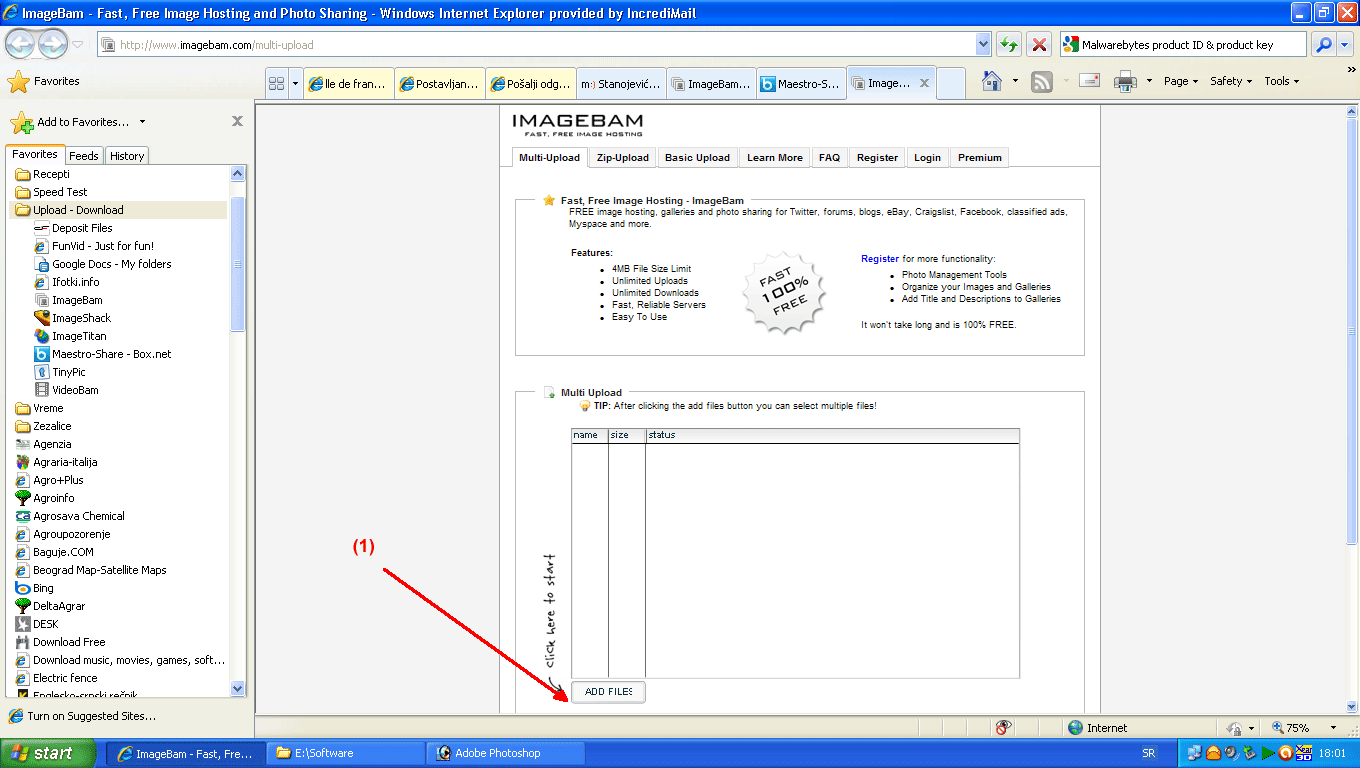Switch to the History tab in the sidebar
Image resolution: width=1360 pixels, height=768 pixels.
click(127, 156)
